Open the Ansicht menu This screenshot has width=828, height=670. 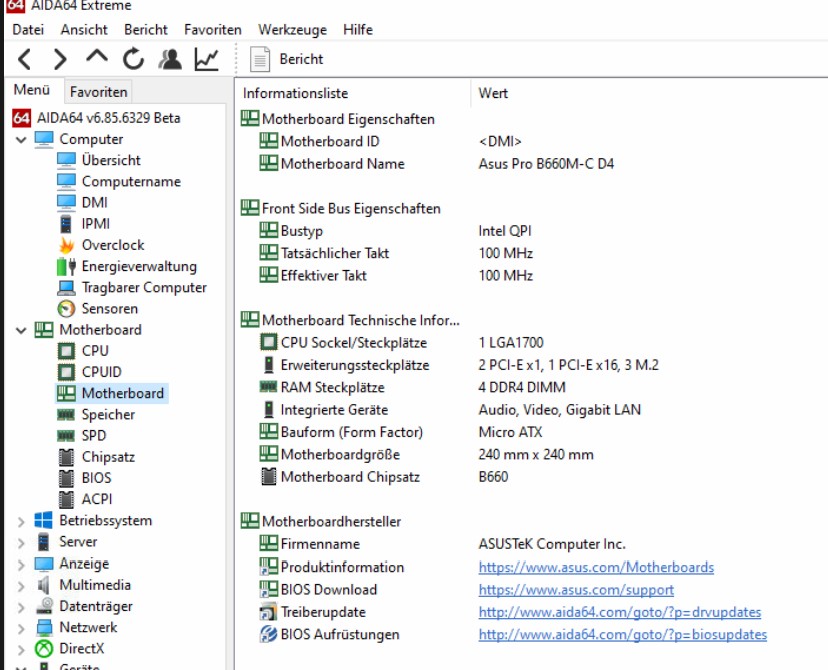pos(84,30)
